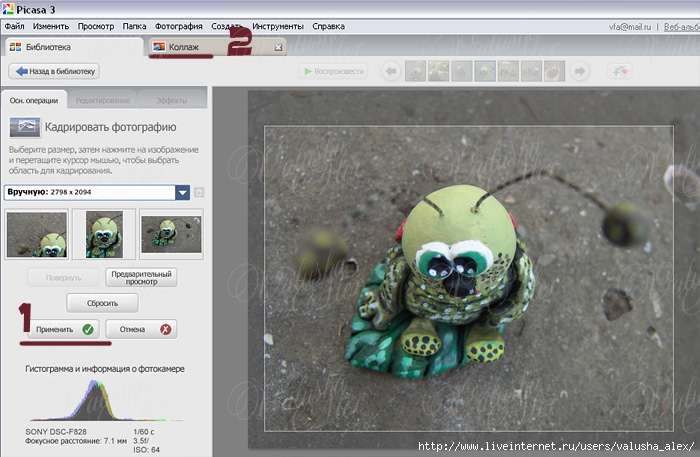Click Предварительный просмотр button
Image resolution: width=700 pixels, height=457 pixels.
pyautogui.click(x=141, y=278)
